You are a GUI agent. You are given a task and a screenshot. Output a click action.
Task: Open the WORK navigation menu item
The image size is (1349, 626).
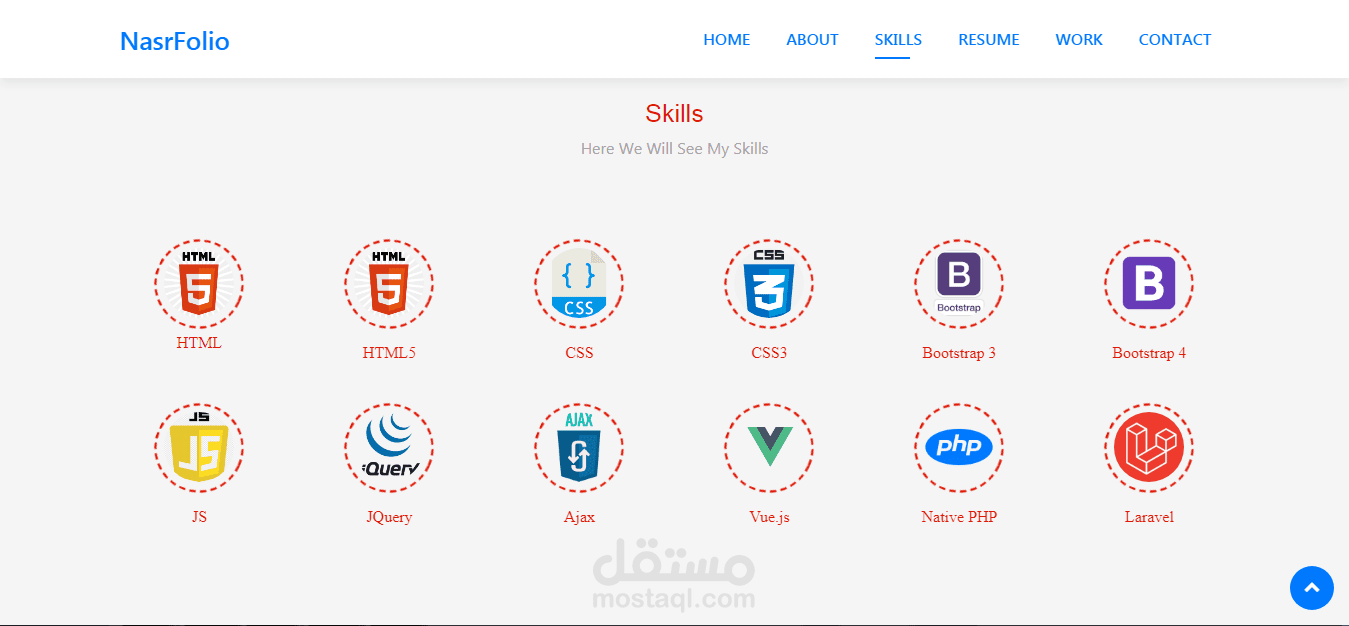tap(1078, 39)
